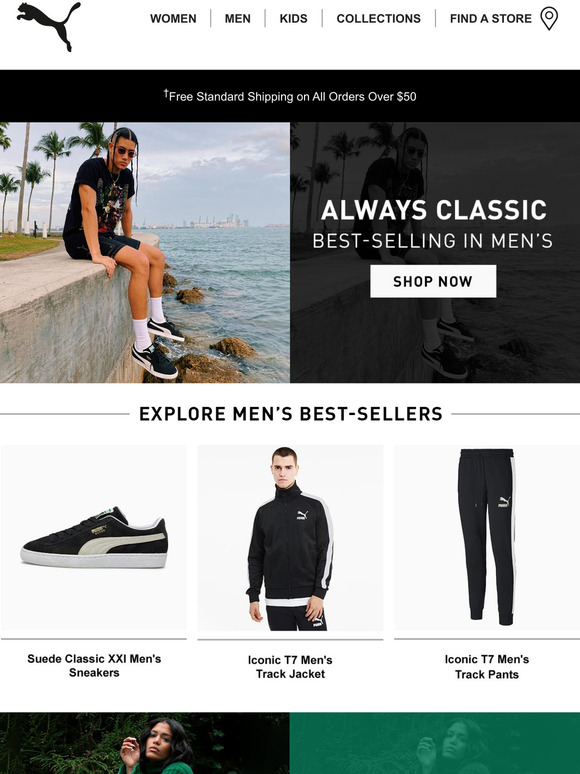Click Find a Store link
The image size is (580, 774).
tap(491, 19)
